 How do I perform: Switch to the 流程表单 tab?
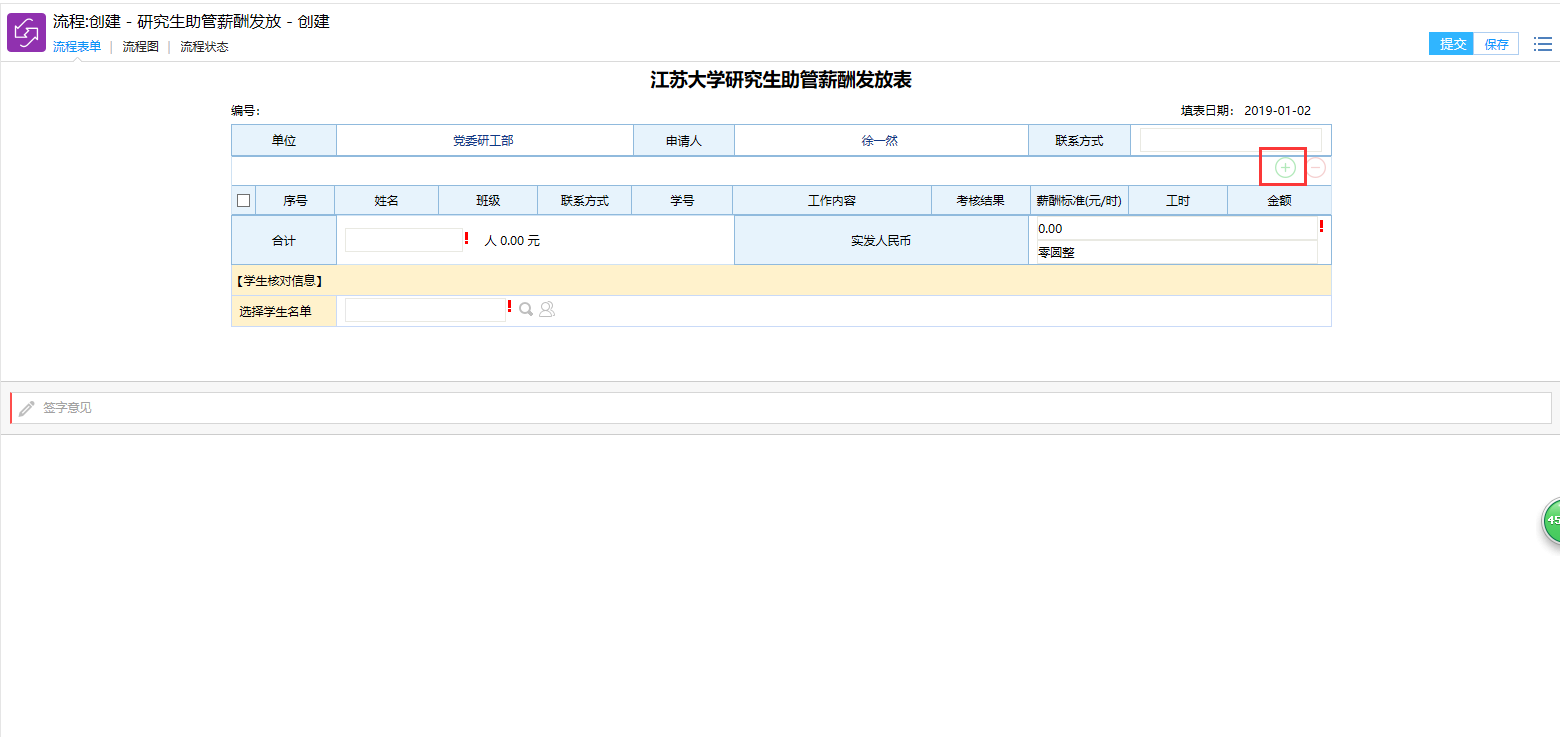coord(77,46)
